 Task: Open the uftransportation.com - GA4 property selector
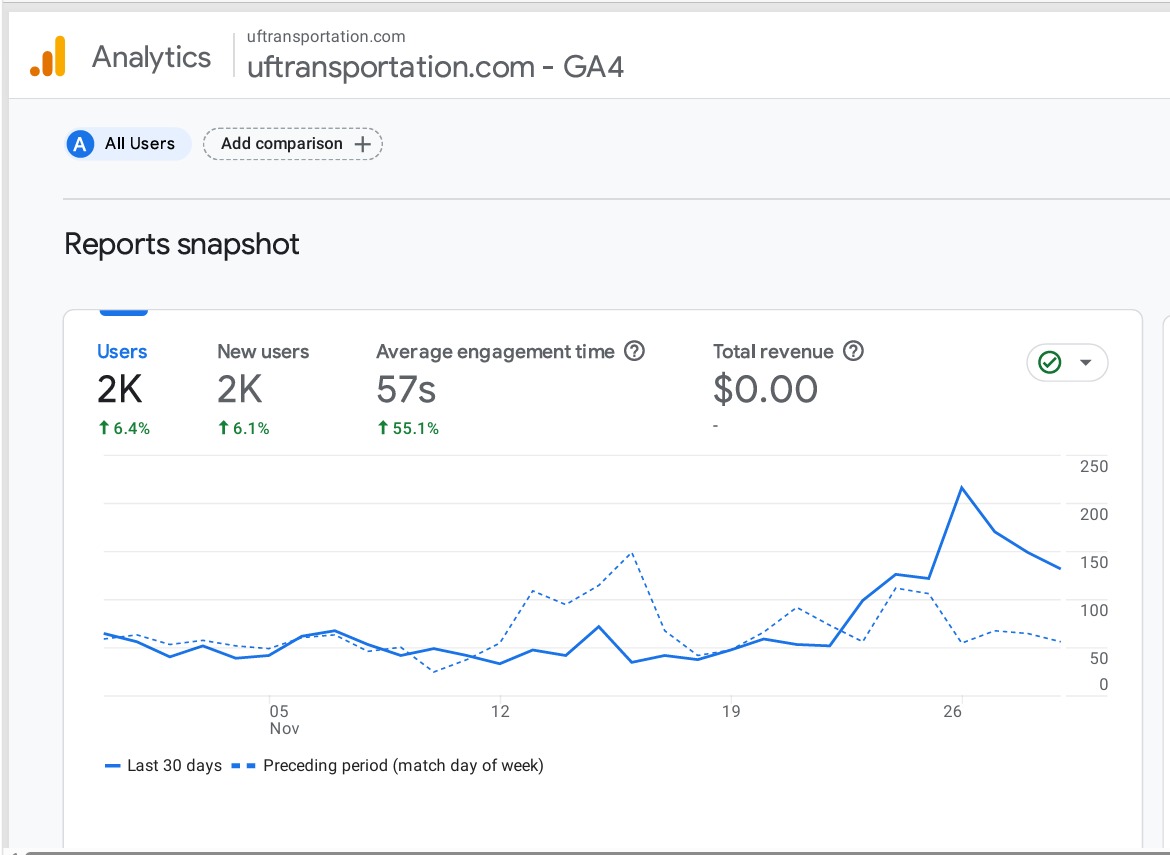pos(435,67)
